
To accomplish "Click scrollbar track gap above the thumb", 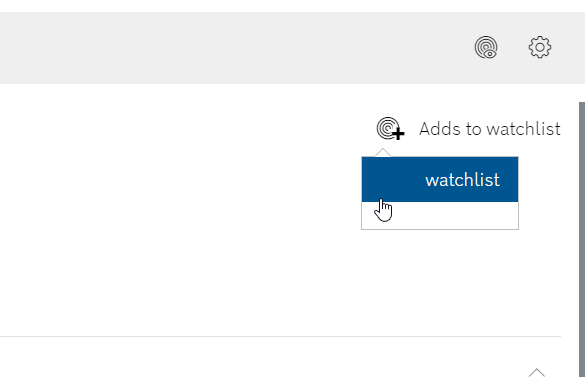I will (582, 93).
